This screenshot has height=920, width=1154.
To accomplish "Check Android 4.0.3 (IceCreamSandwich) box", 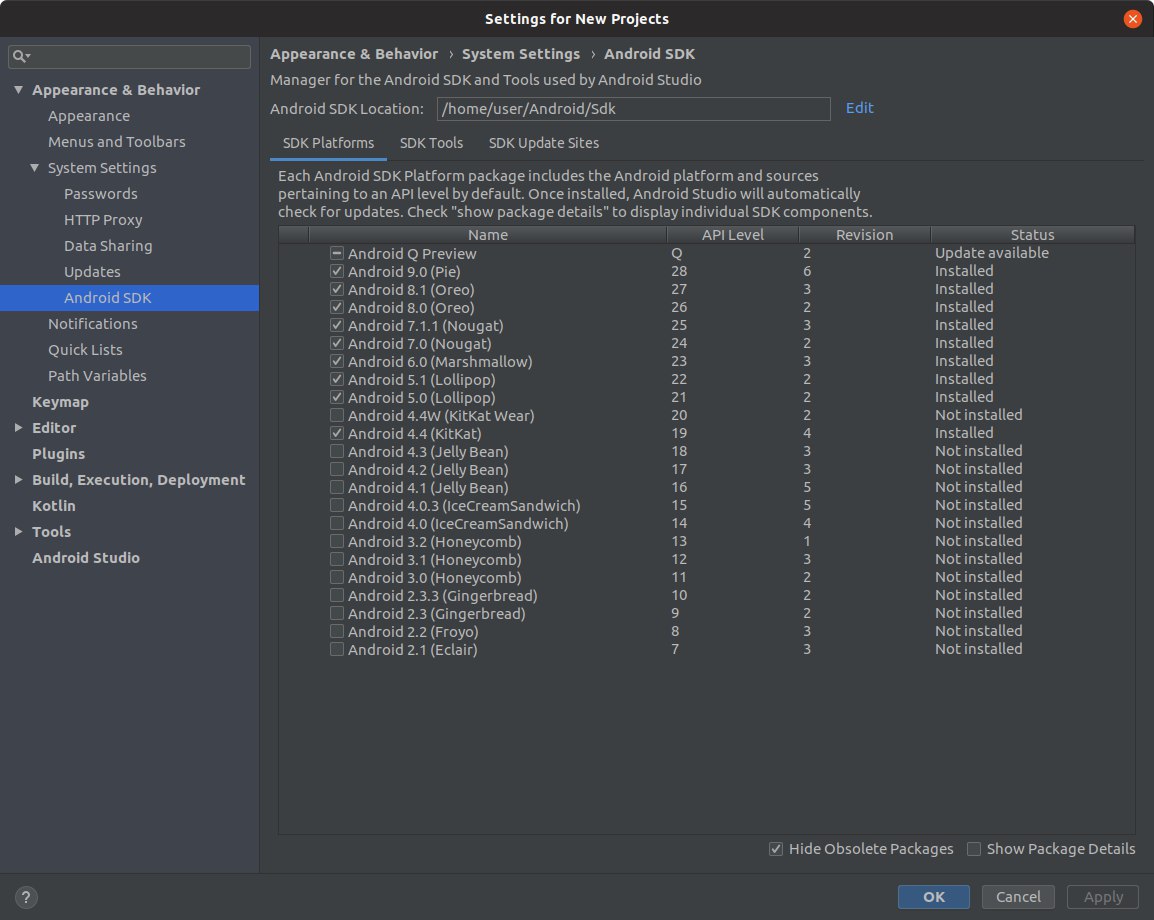I will pos(336,505).
